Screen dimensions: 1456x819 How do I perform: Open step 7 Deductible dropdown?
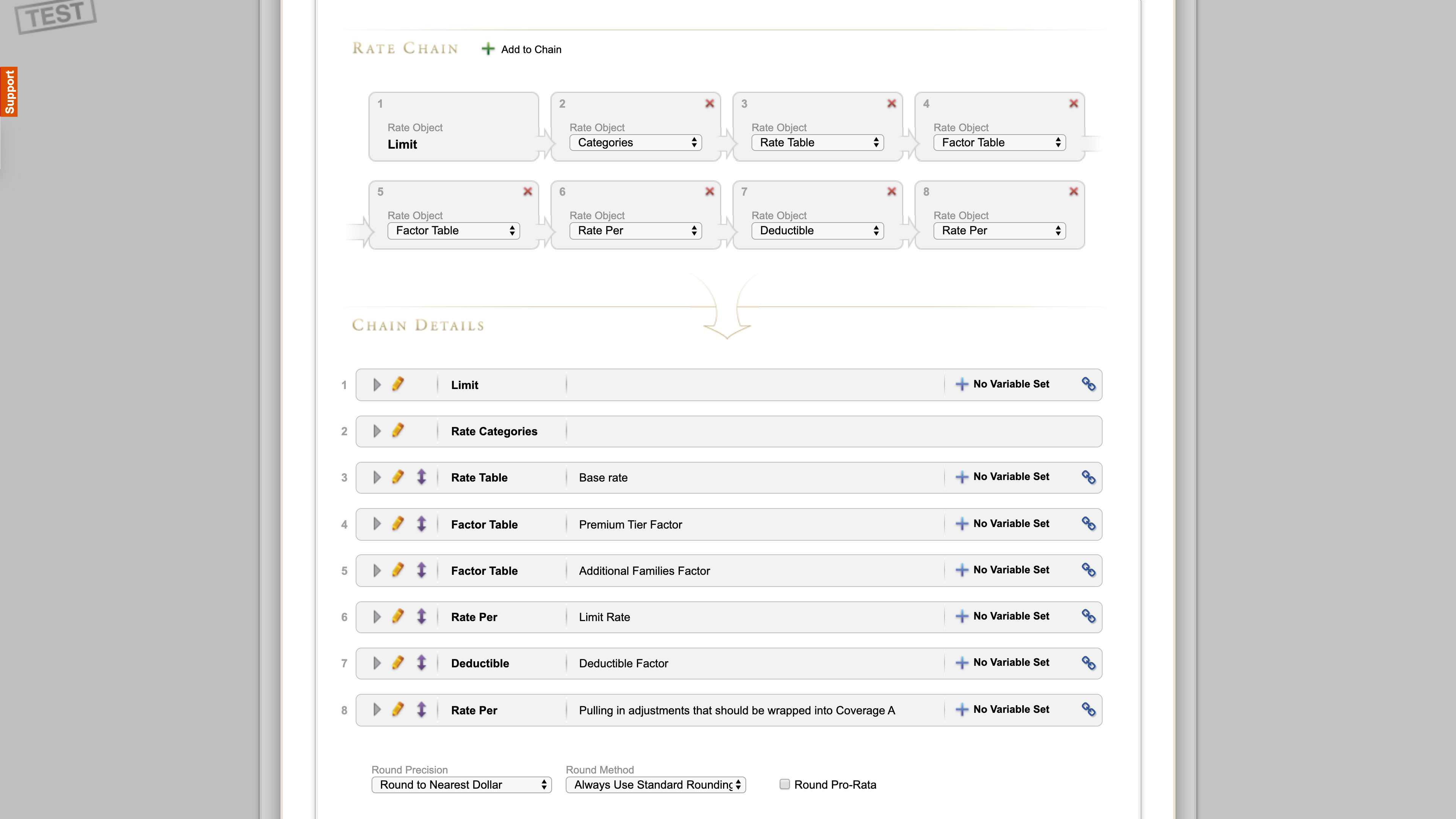(817, 231)
